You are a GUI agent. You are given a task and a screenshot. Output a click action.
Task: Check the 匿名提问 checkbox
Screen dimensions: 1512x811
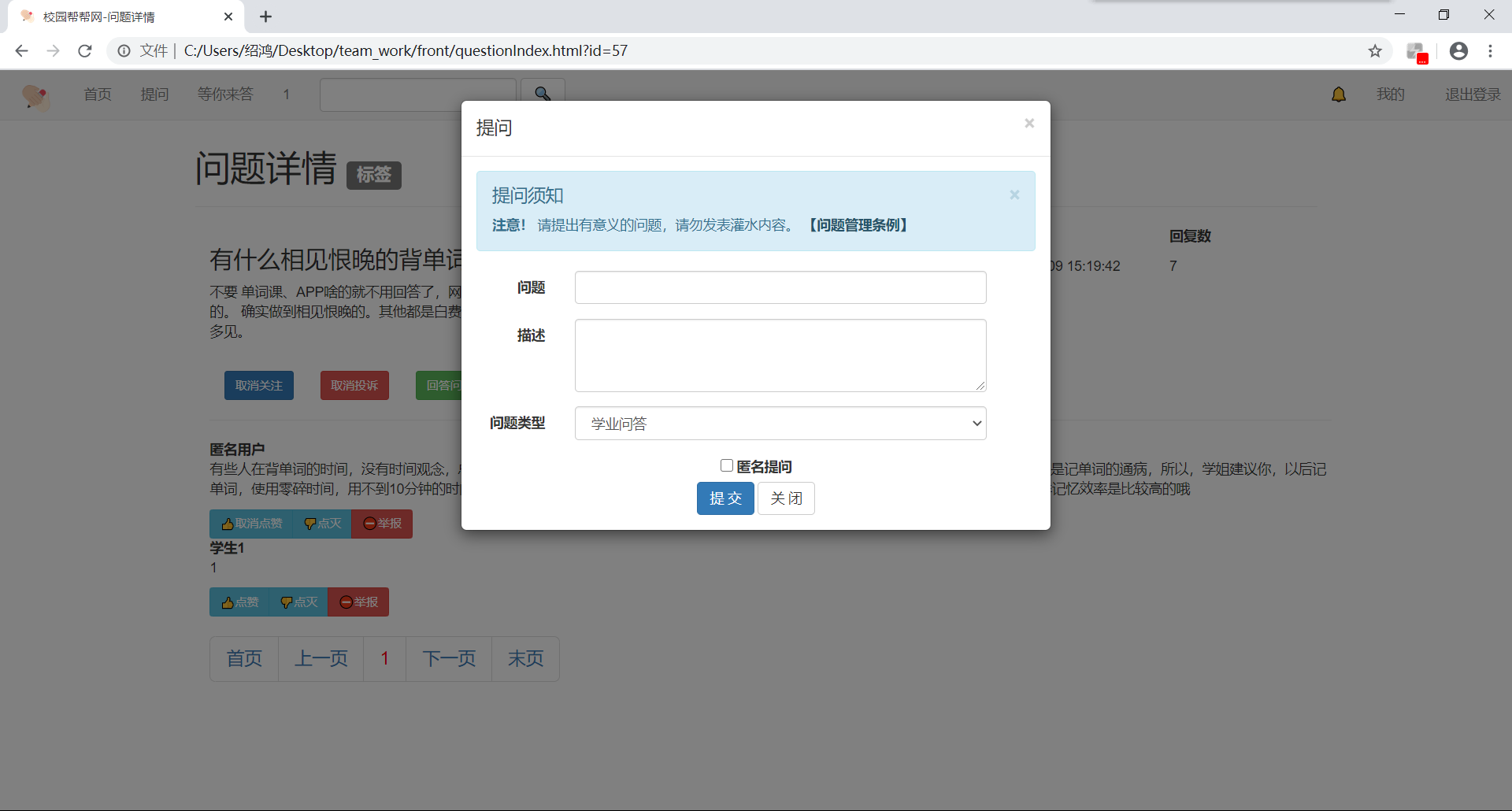(x=727, y=466)
